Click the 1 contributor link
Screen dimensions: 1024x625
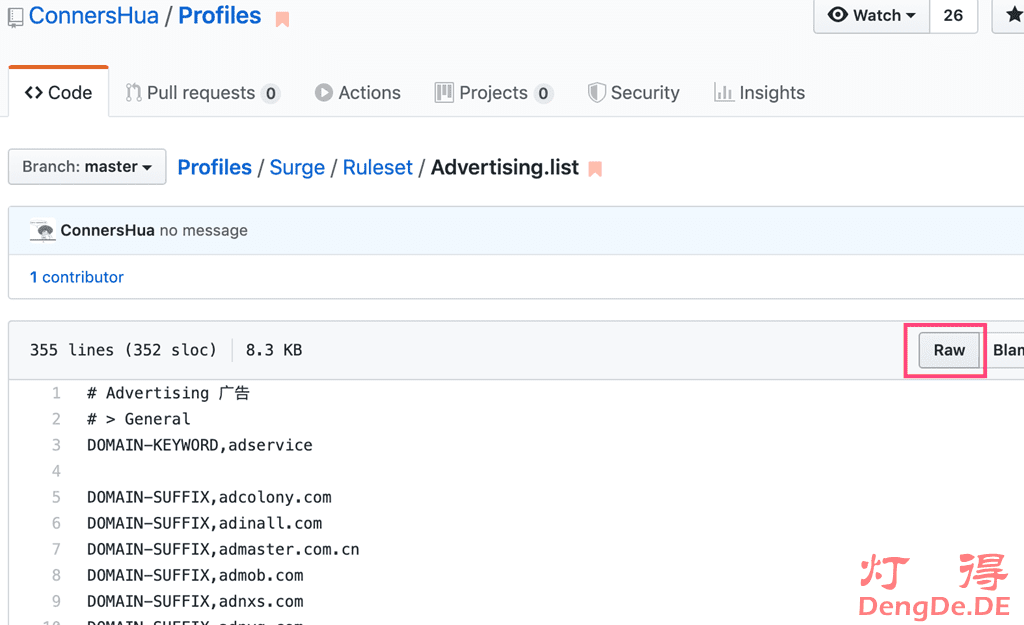77,277
